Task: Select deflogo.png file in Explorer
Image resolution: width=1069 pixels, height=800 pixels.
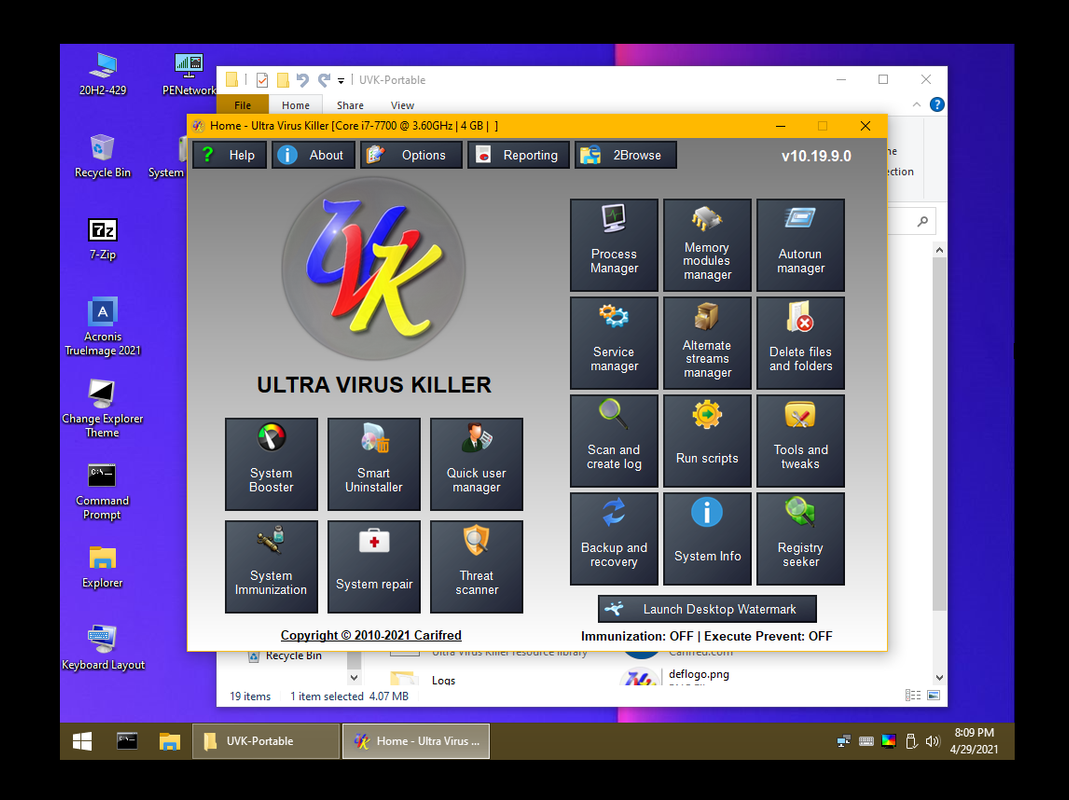Action: [699, 674]
